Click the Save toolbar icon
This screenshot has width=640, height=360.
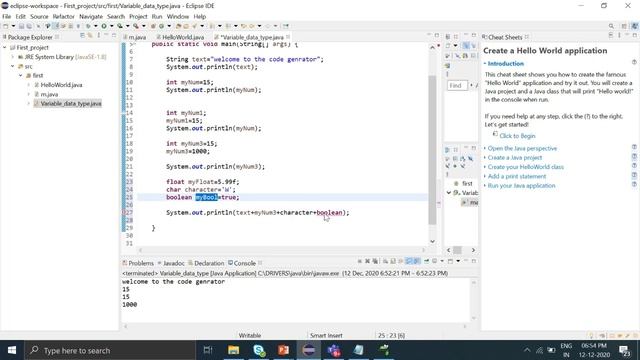point(21,26)
